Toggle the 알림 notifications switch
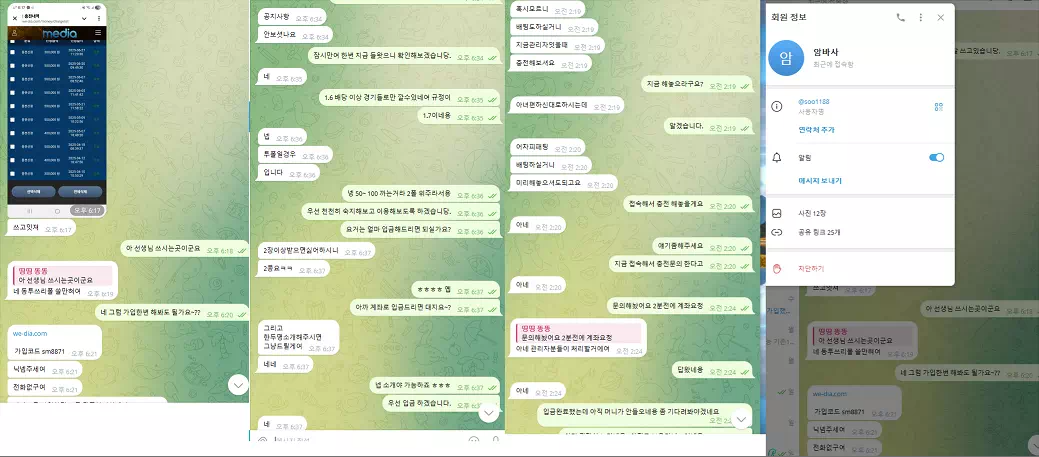 pyautogui.click(x=936, y=158)
